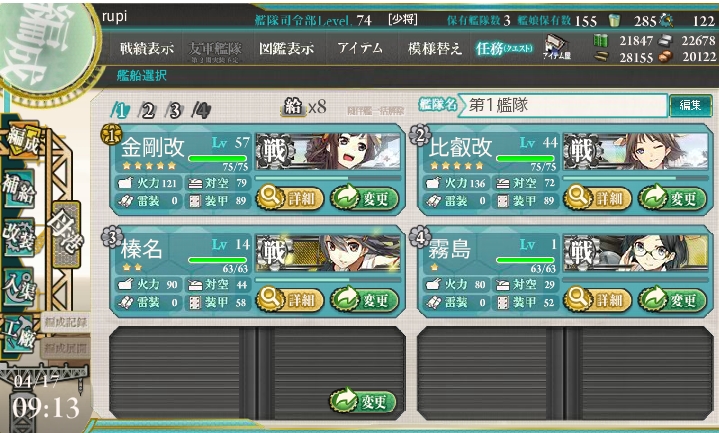Open the 任務 (Quest) menu
This screenshot has width=719, height=433.
[x=504, y=48]
